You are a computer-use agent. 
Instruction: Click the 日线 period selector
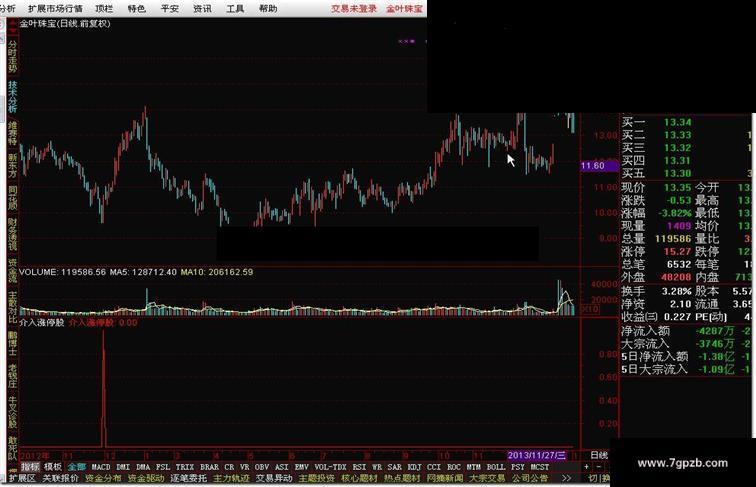click(x=599, y=455)
